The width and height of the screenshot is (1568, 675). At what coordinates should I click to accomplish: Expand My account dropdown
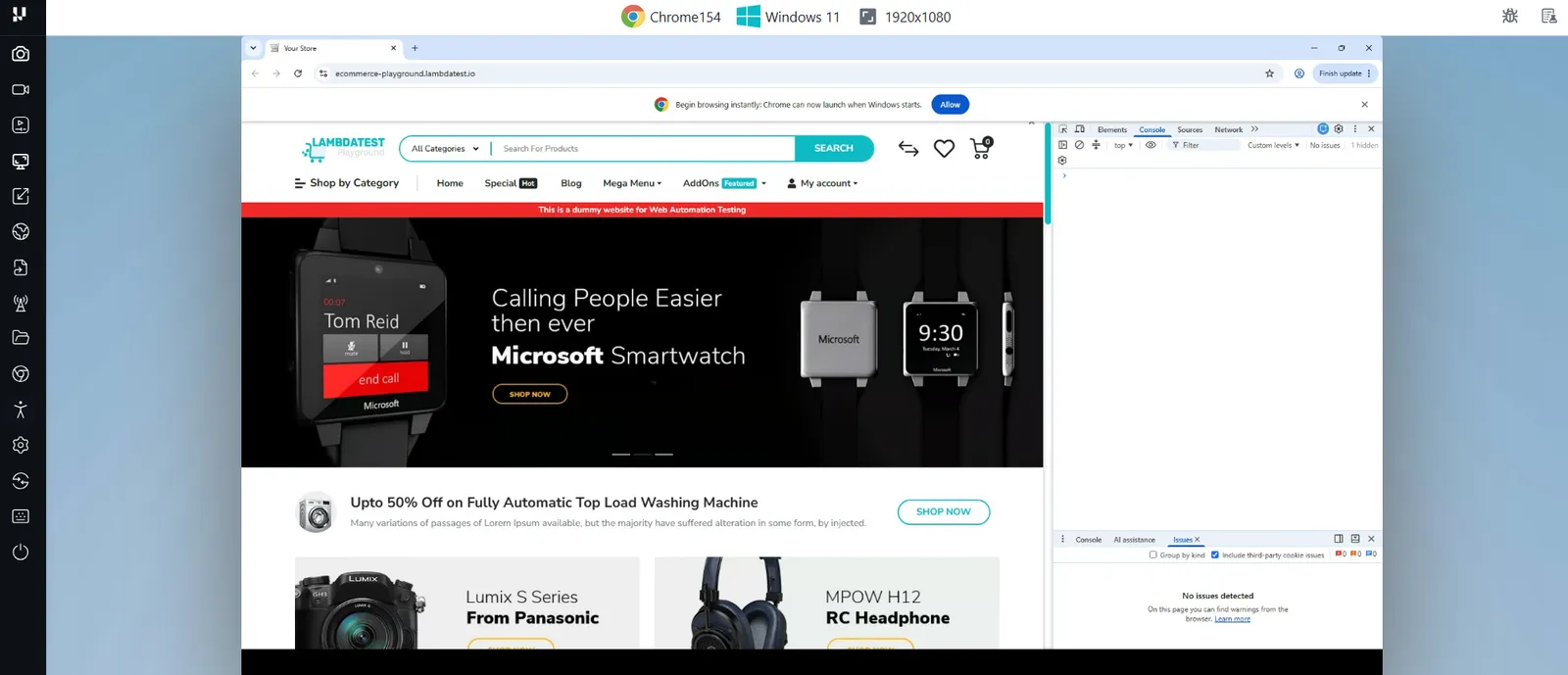tap(822, 183)
